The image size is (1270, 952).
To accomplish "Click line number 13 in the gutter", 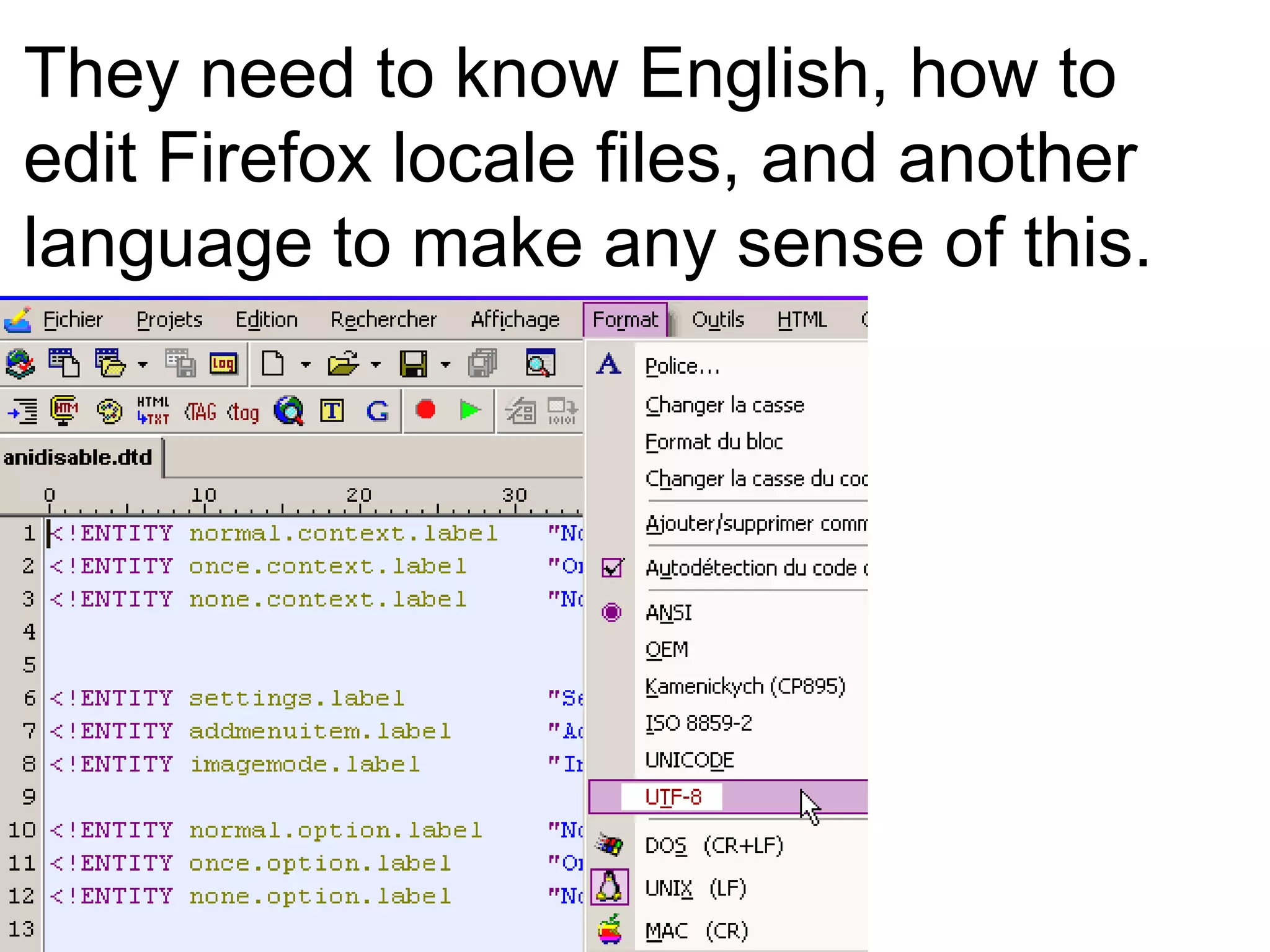I will click(21, 929).
